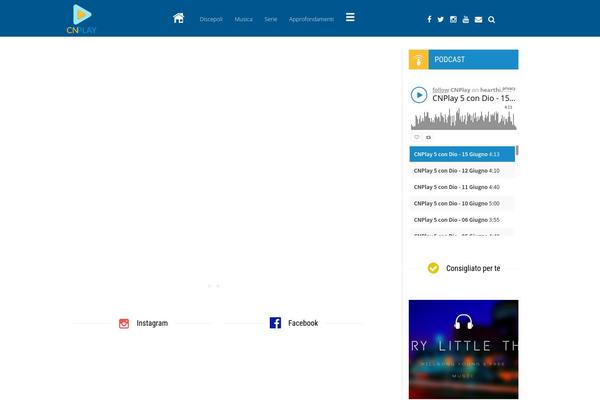Play the podcast track
The width and height of the screenshot is (600, 400).
[x=419, y=95]
